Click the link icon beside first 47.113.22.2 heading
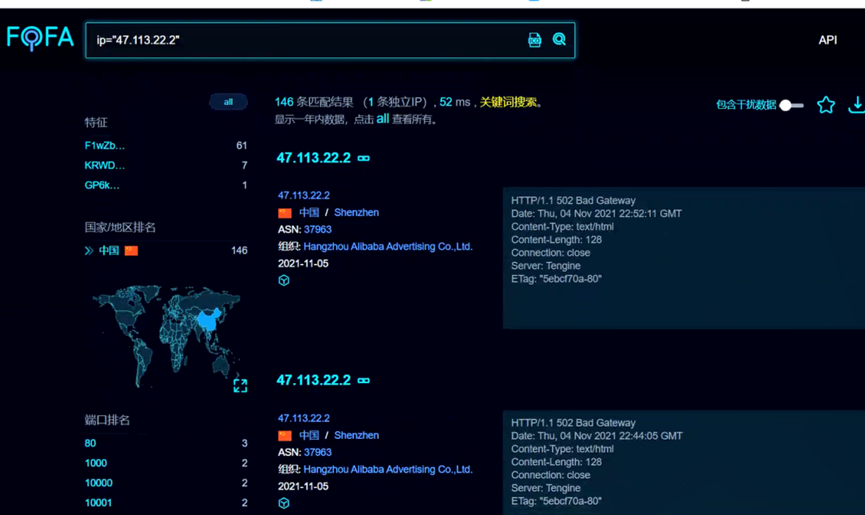Viewport: 865px width, 515px height. click(364, 158)
